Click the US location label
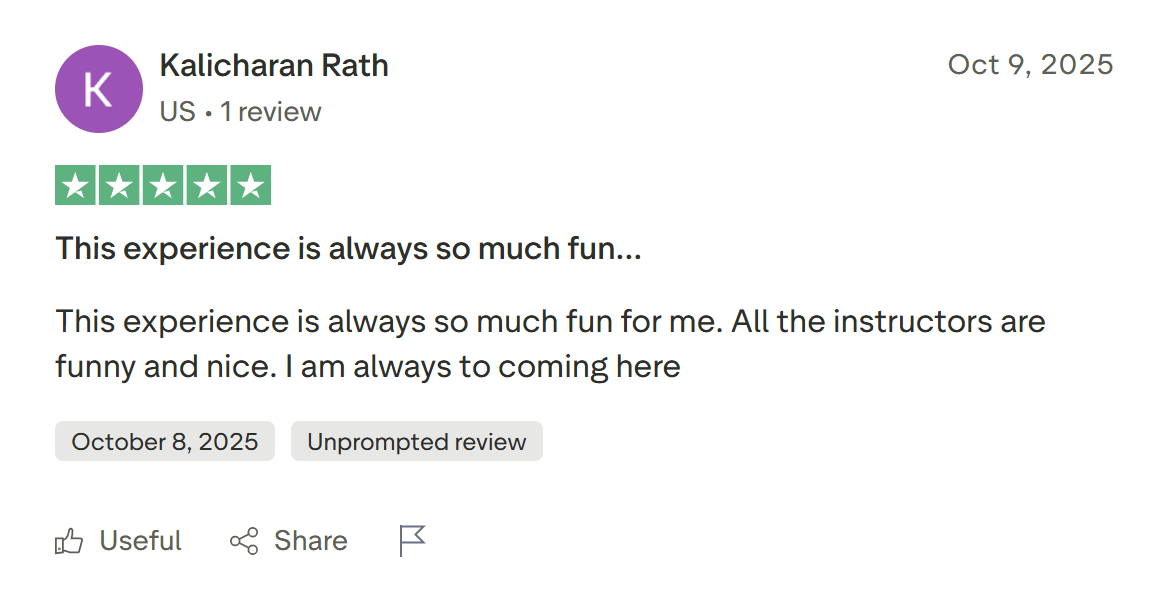The image size is (1159, 604). (x=179, y=111)
